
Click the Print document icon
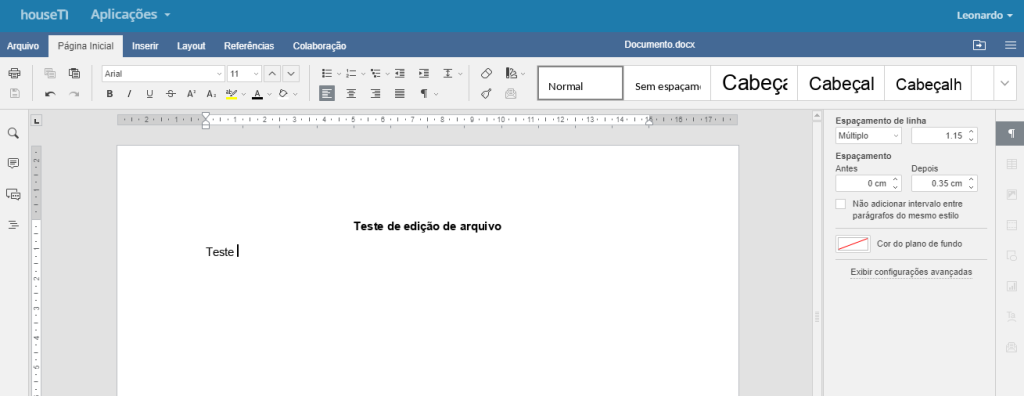point(14,73)
